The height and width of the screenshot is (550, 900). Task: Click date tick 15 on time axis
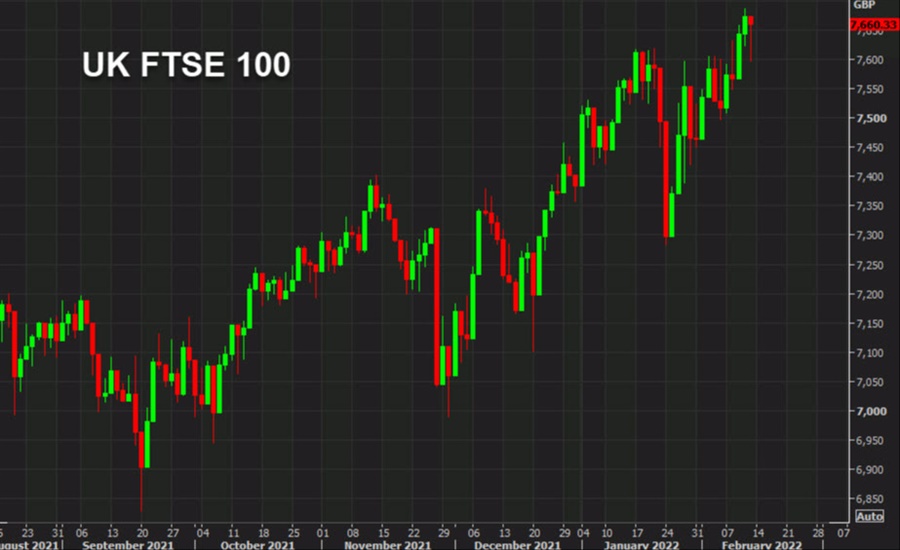pyautogui.click(x=383, y=533)
